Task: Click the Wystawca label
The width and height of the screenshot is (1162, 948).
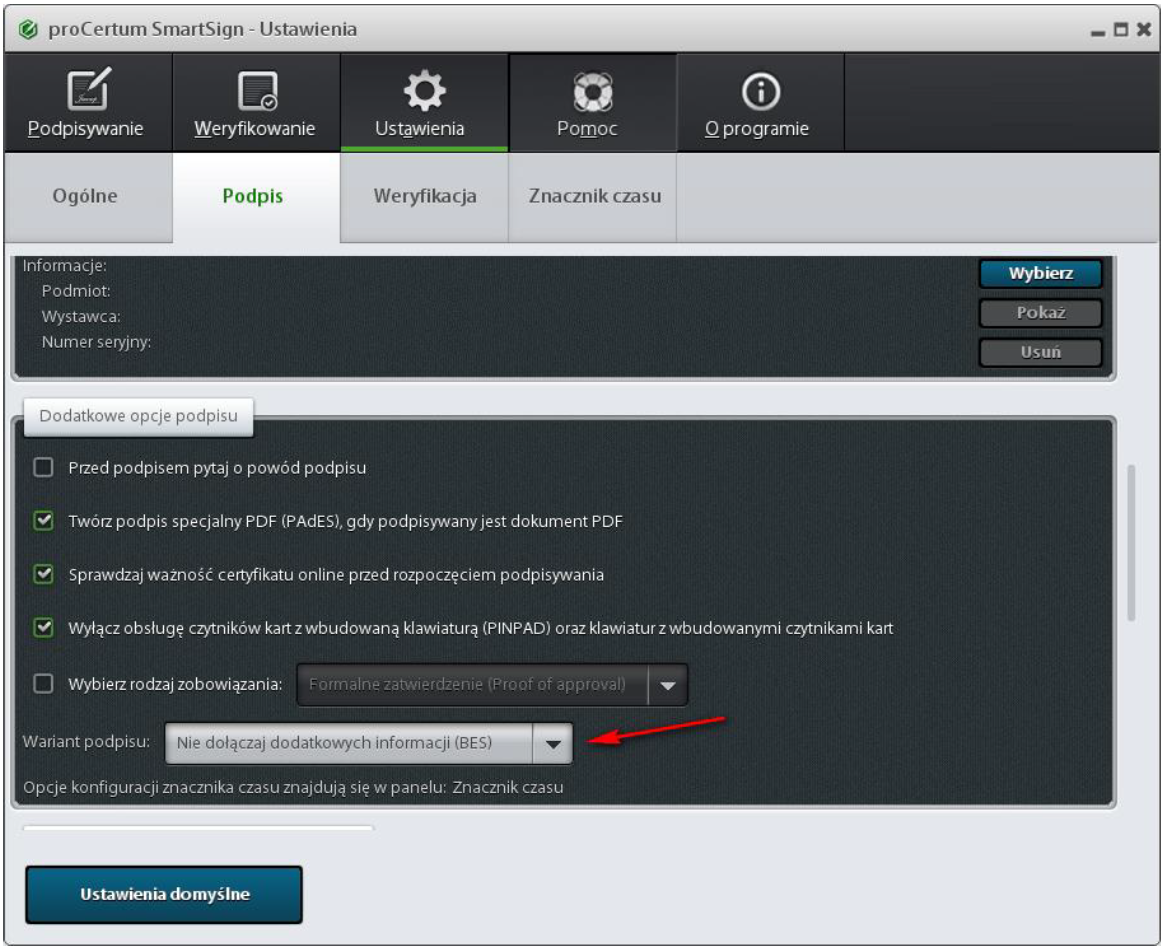Action: (81, 316)
